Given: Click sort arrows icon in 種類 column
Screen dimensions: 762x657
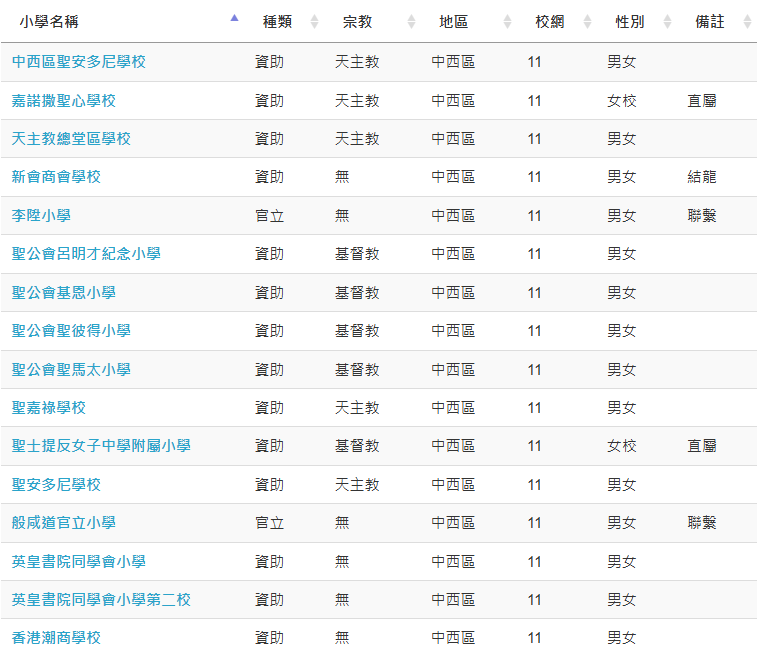Looking at the screenshot, I should click(314, 22).
